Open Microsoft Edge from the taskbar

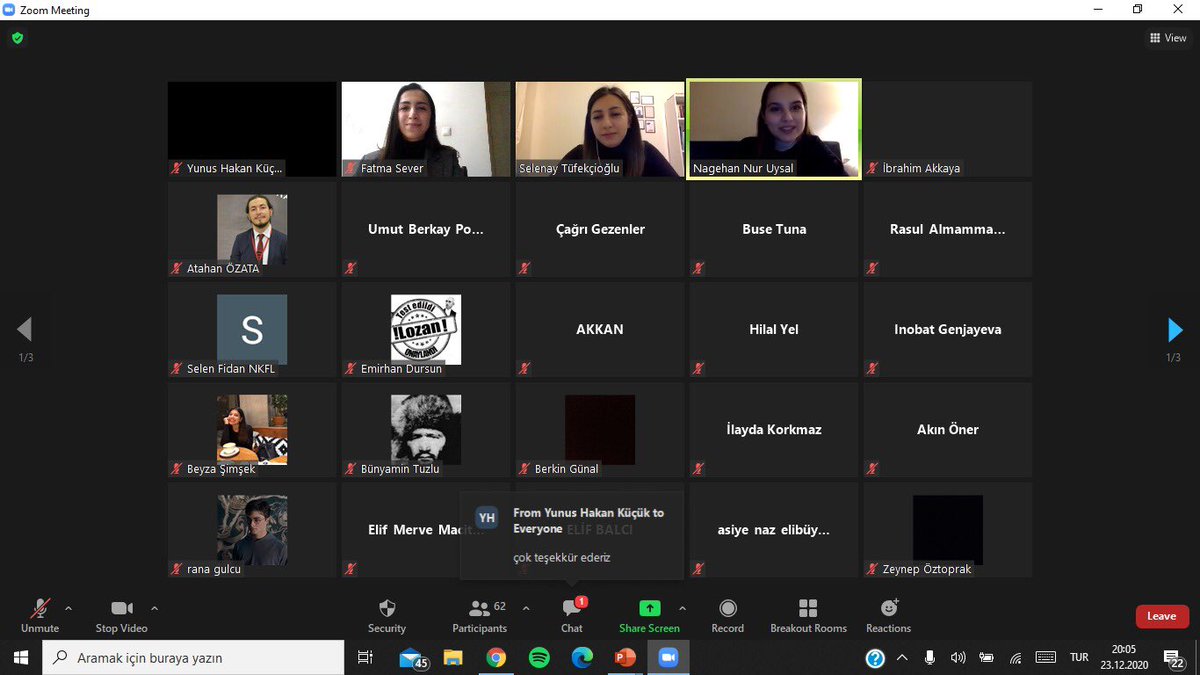[x=582, y=658]
